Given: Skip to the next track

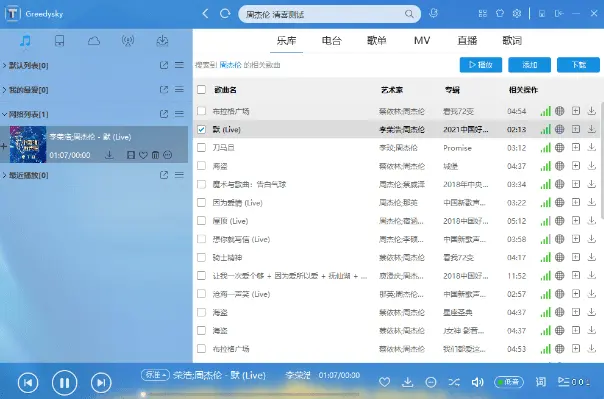Looking at the screenshot, I should (101, 382).
